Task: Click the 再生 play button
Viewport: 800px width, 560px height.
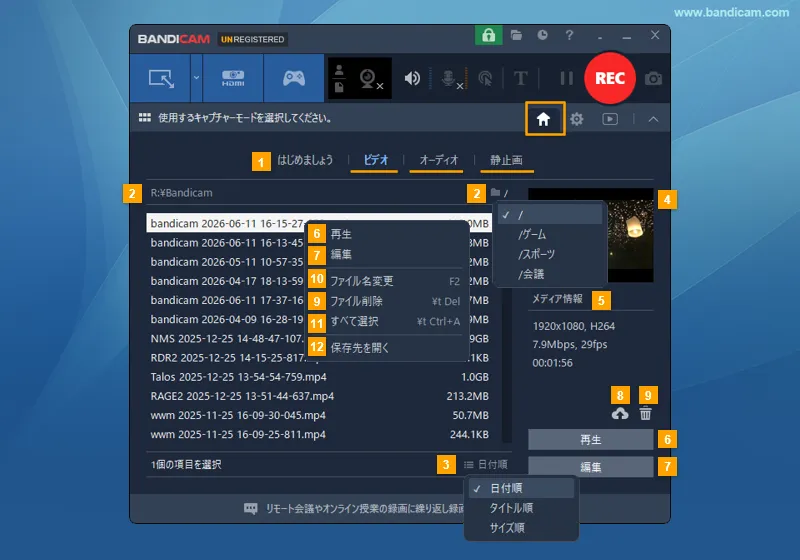Action: [x=591, y=440]
